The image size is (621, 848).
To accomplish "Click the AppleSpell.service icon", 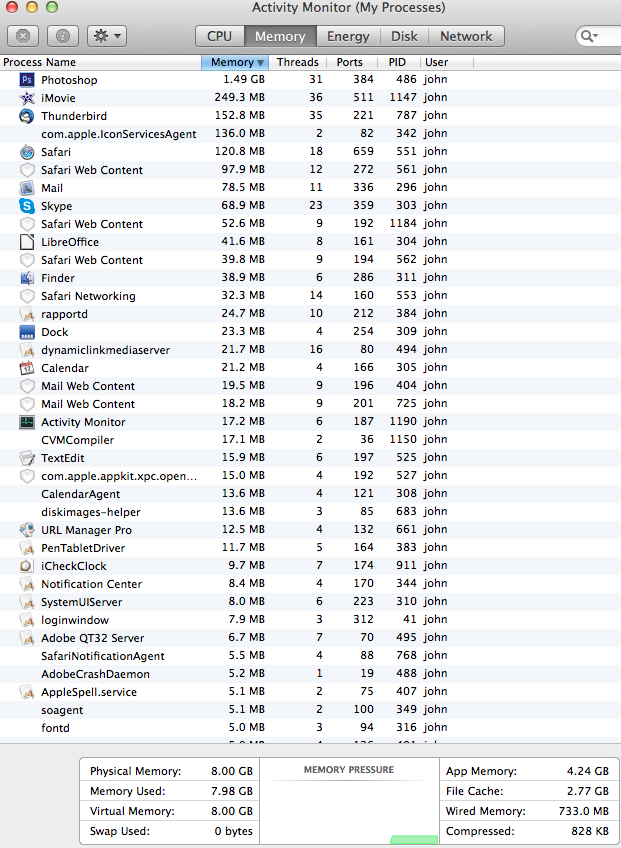I will click(27, 692).
